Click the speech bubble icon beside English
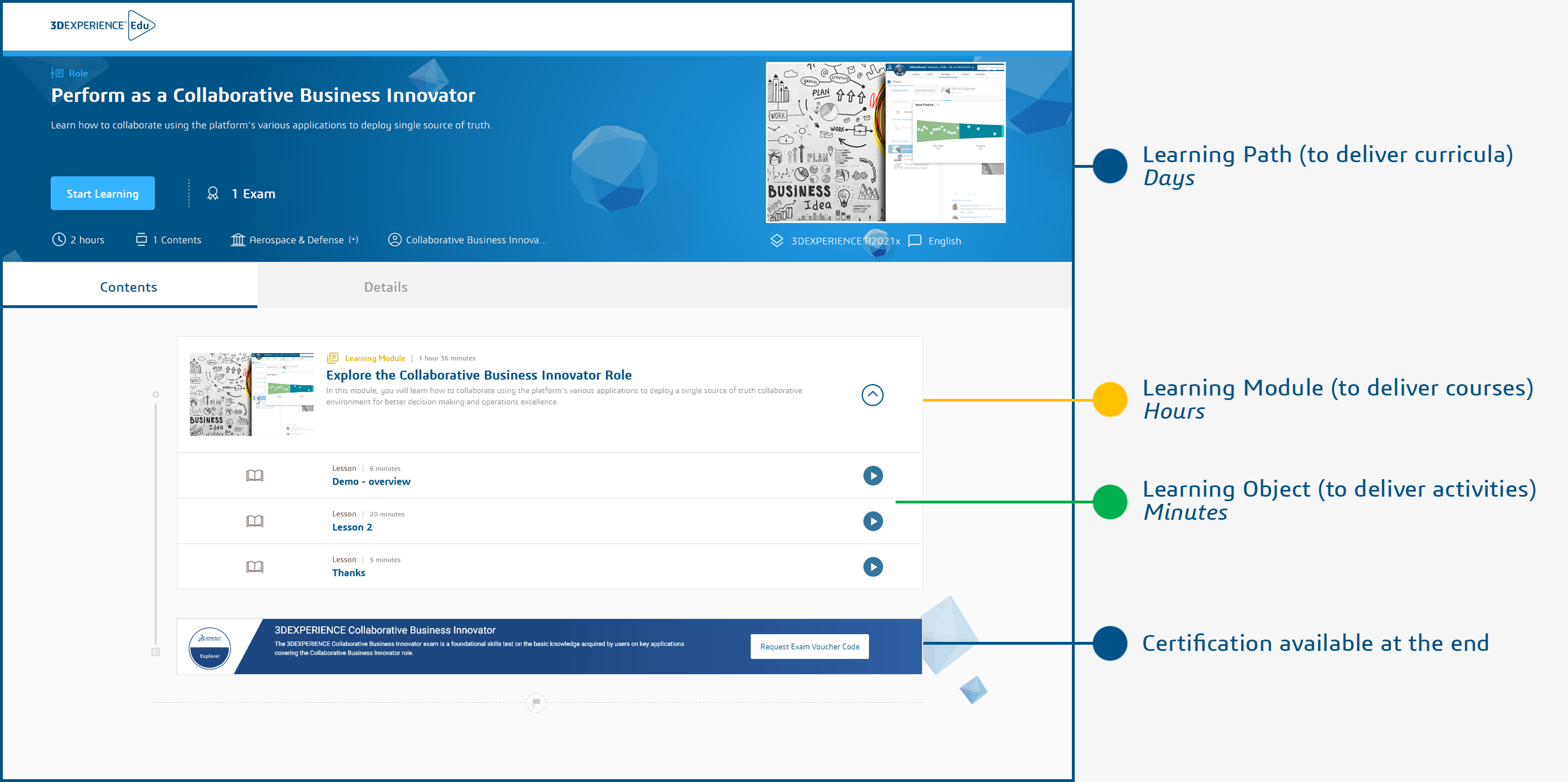The image size is (1568, 782). (x=914, y=240)
